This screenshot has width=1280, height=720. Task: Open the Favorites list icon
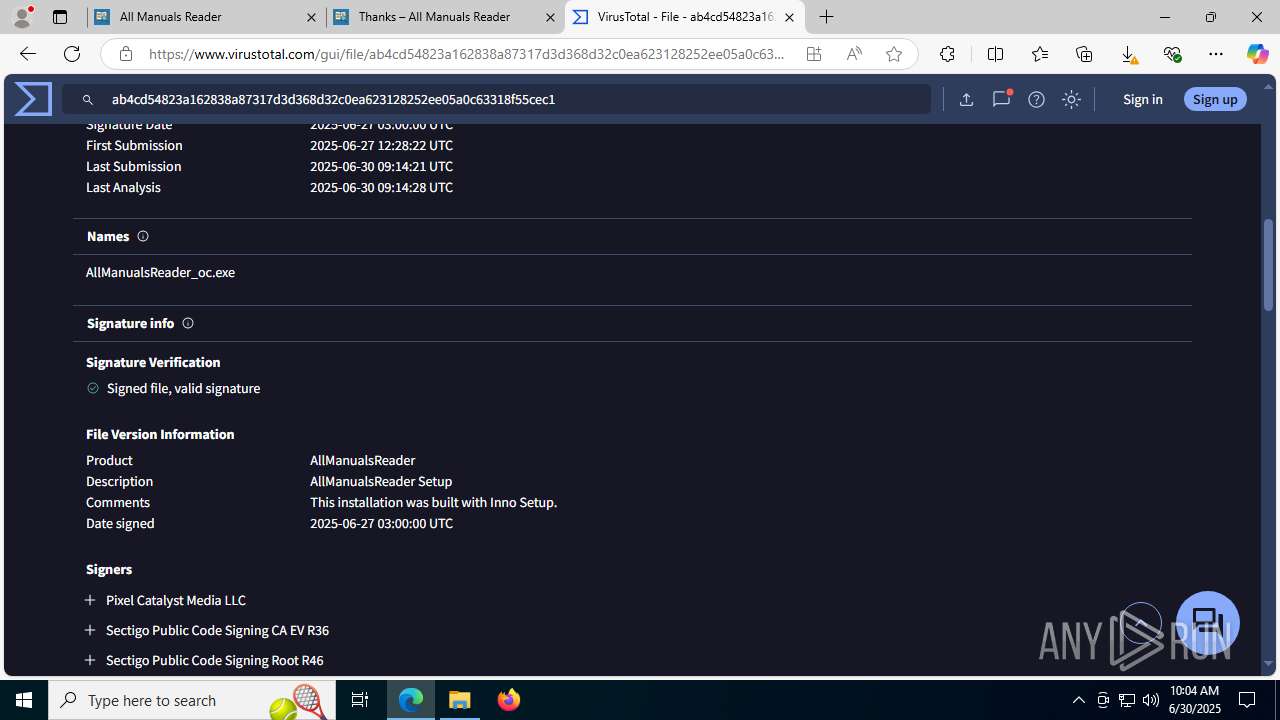[1039, 54]
